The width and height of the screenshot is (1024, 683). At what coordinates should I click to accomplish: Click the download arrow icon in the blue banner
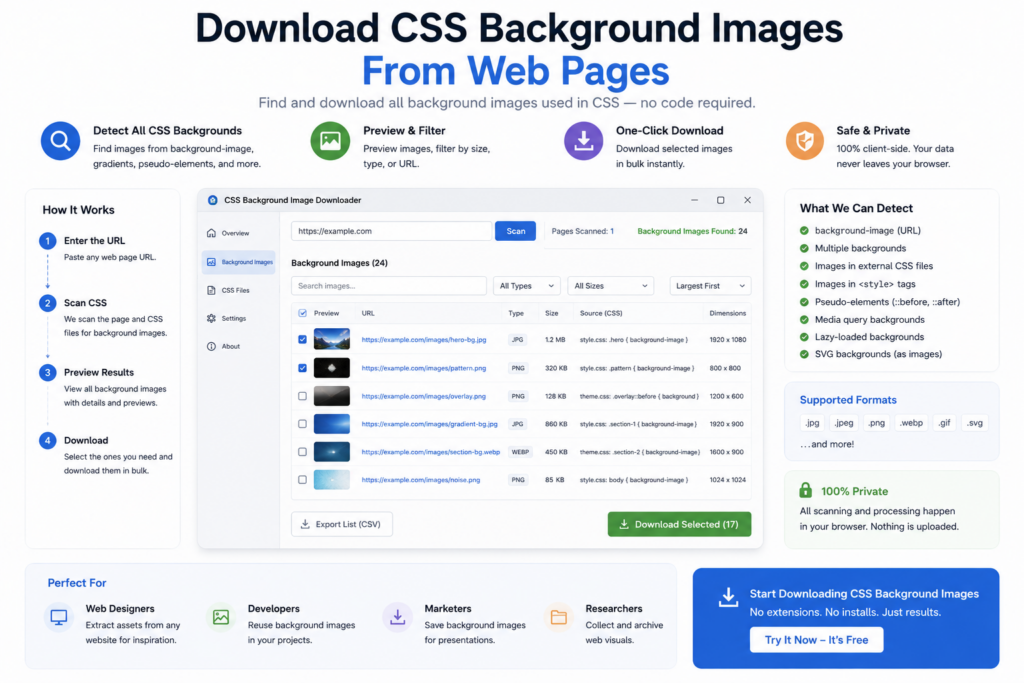tap(728, 597)
